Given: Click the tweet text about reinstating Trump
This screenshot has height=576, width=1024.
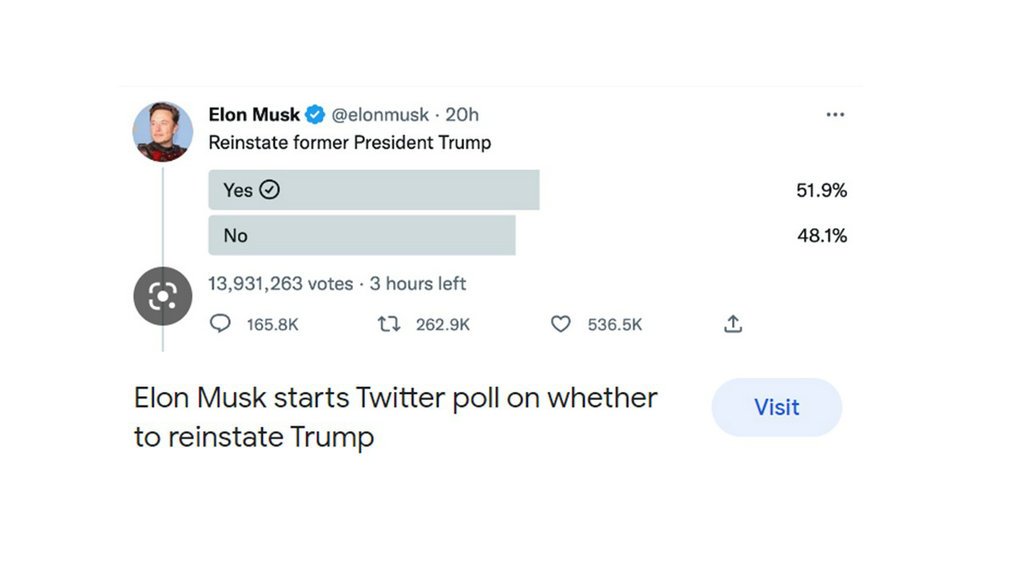Looking at the screenshot, I should coord(349,143).
